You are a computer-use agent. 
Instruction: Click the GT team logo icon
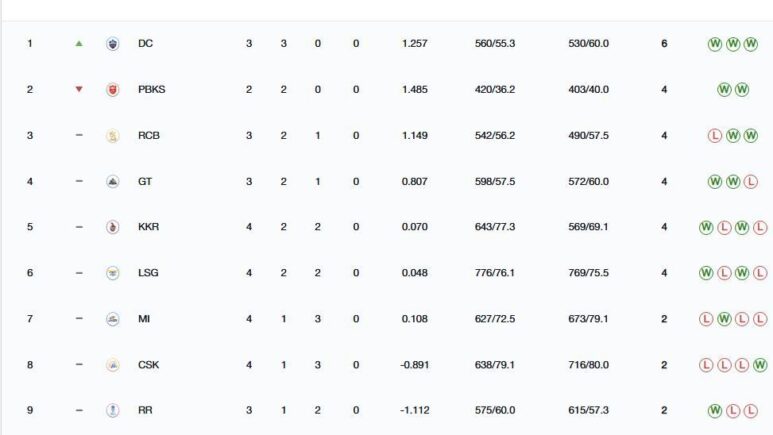[112, 182]
